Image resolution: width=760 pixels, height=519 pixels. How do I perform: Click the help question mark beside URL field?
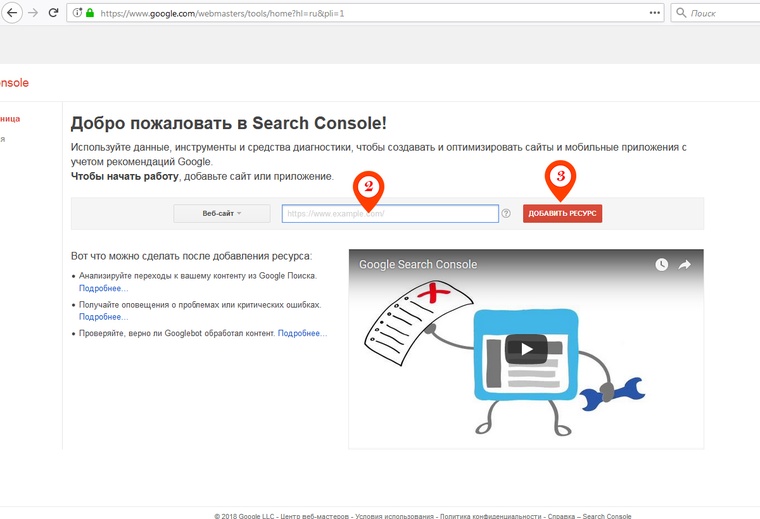click(506, 213)
